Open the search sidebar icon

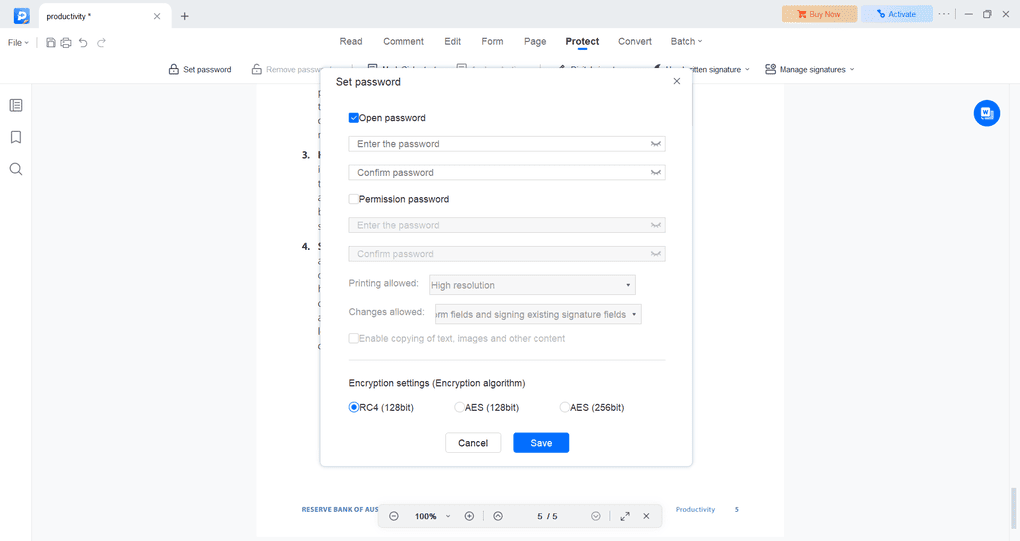16,169
